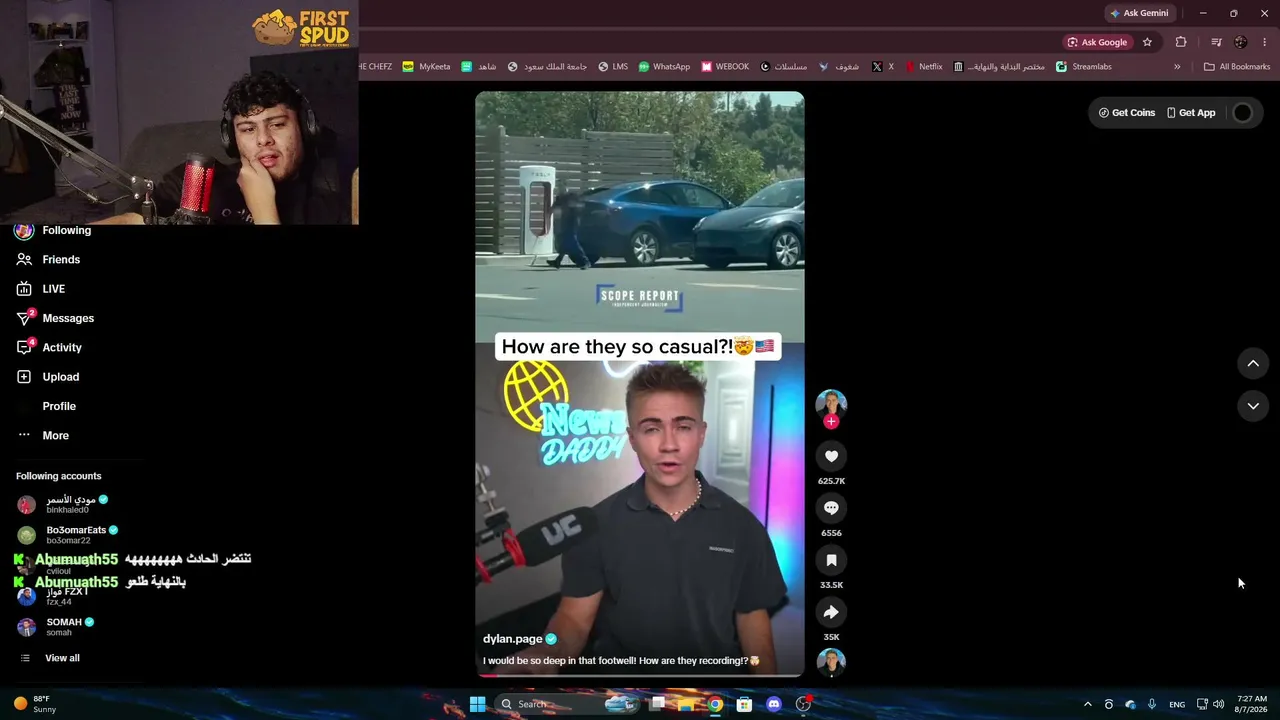The width and height of the screenshot is (1280, 720).
Task: Pause the video by clicking the player
Action: click(x=639, y=384)
